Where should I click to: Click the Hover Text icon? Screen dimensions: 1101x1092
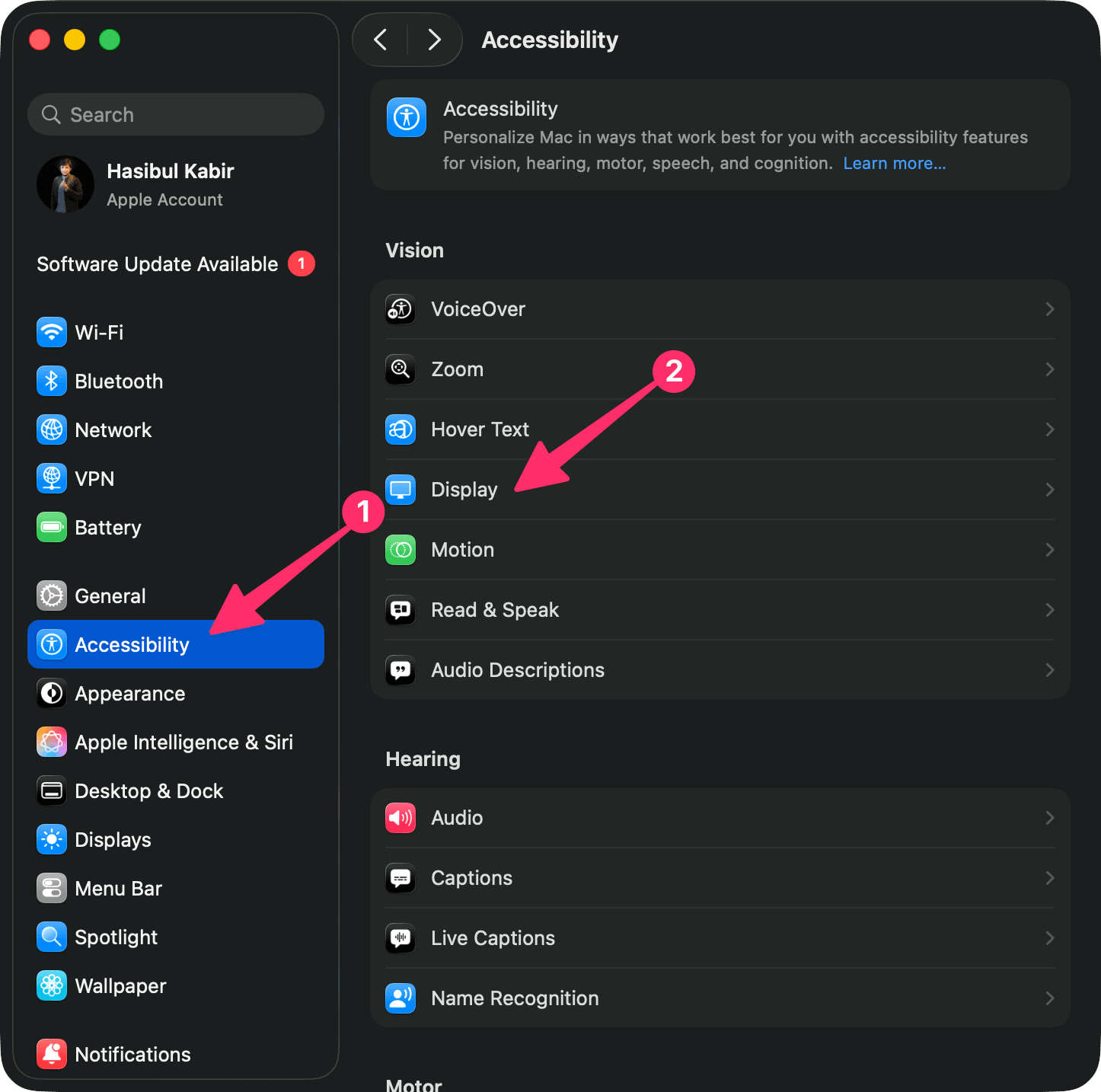[401, 429]
